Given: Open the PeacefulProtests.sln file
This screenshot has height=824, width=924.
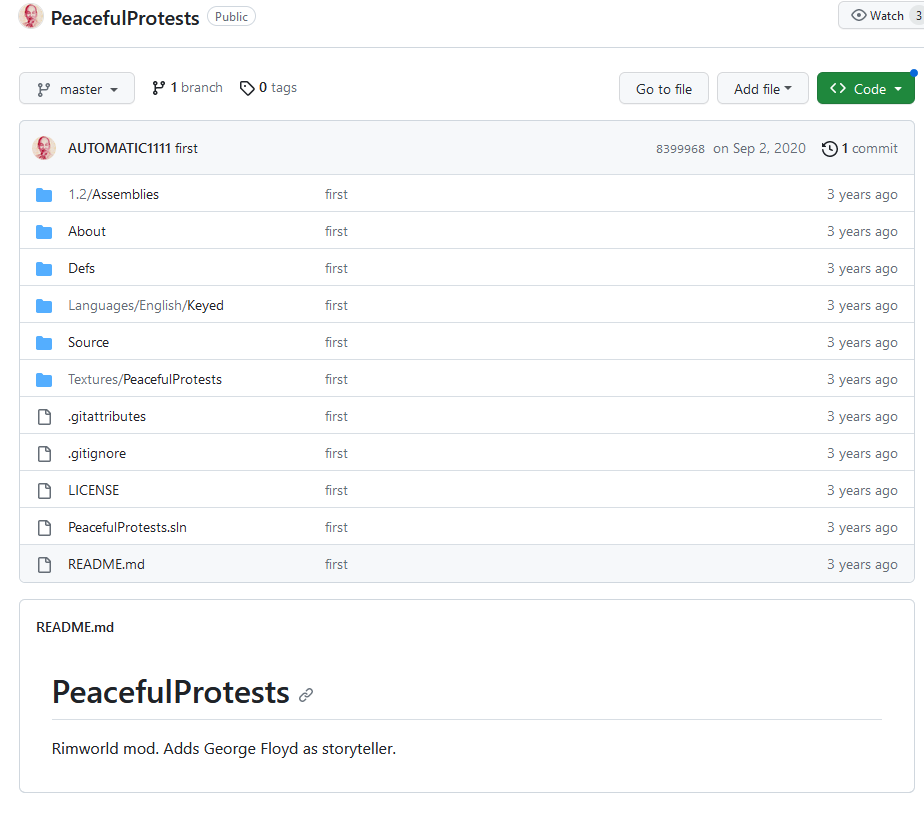Looking at the screenshot, I should click(127, 528).
